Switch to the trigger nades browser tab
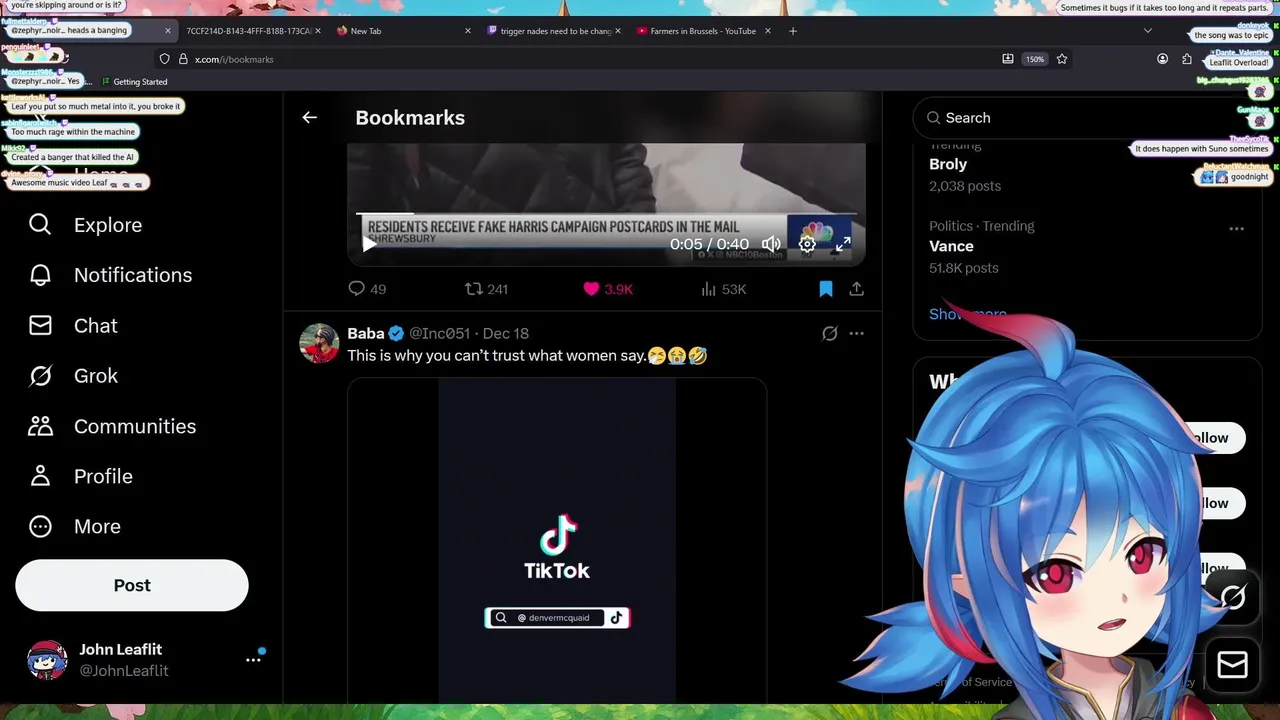 555,31
